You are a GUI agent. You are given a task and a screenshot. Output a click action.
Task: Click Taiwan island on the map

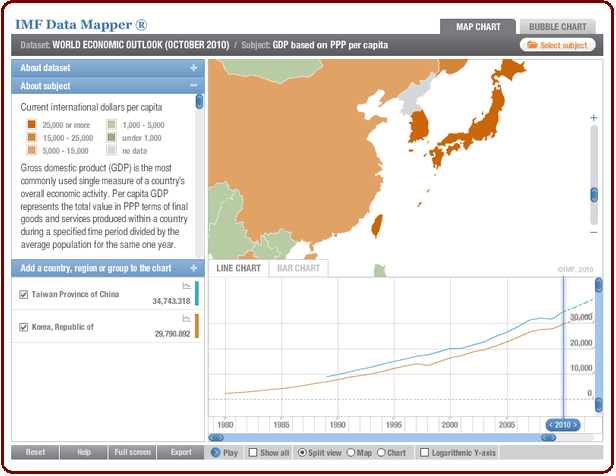(377, 225)
